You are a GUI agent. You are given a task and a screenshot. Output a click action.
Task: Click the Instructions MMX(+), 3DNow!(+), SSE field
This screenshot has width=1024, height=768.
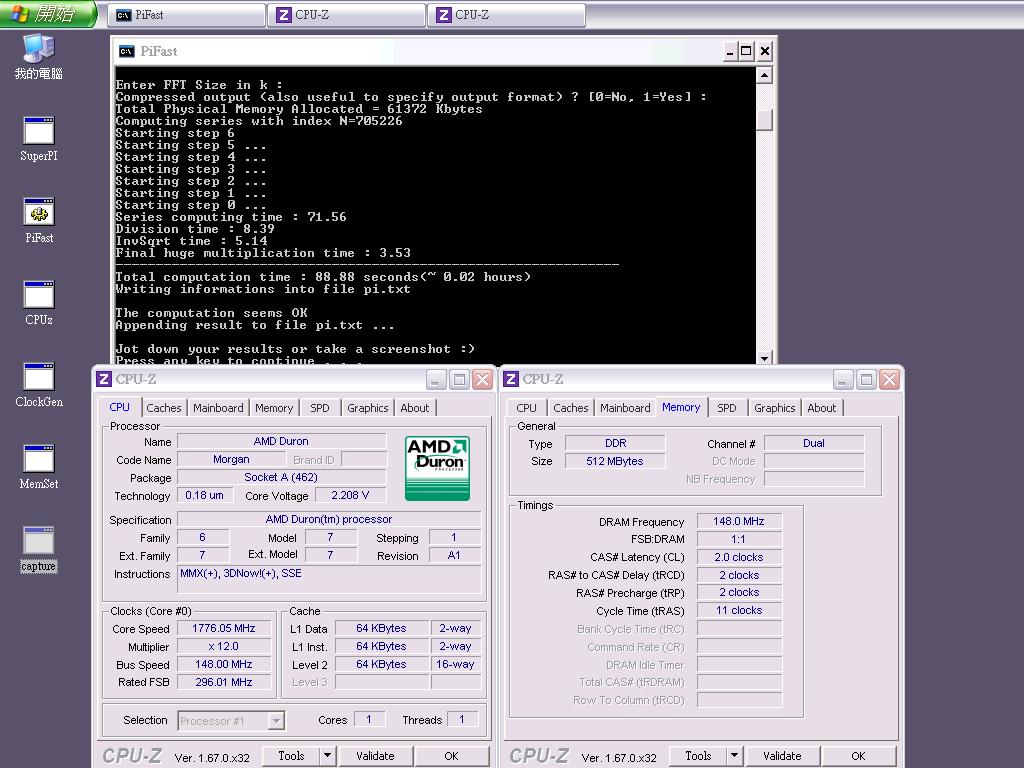[329, 579]
